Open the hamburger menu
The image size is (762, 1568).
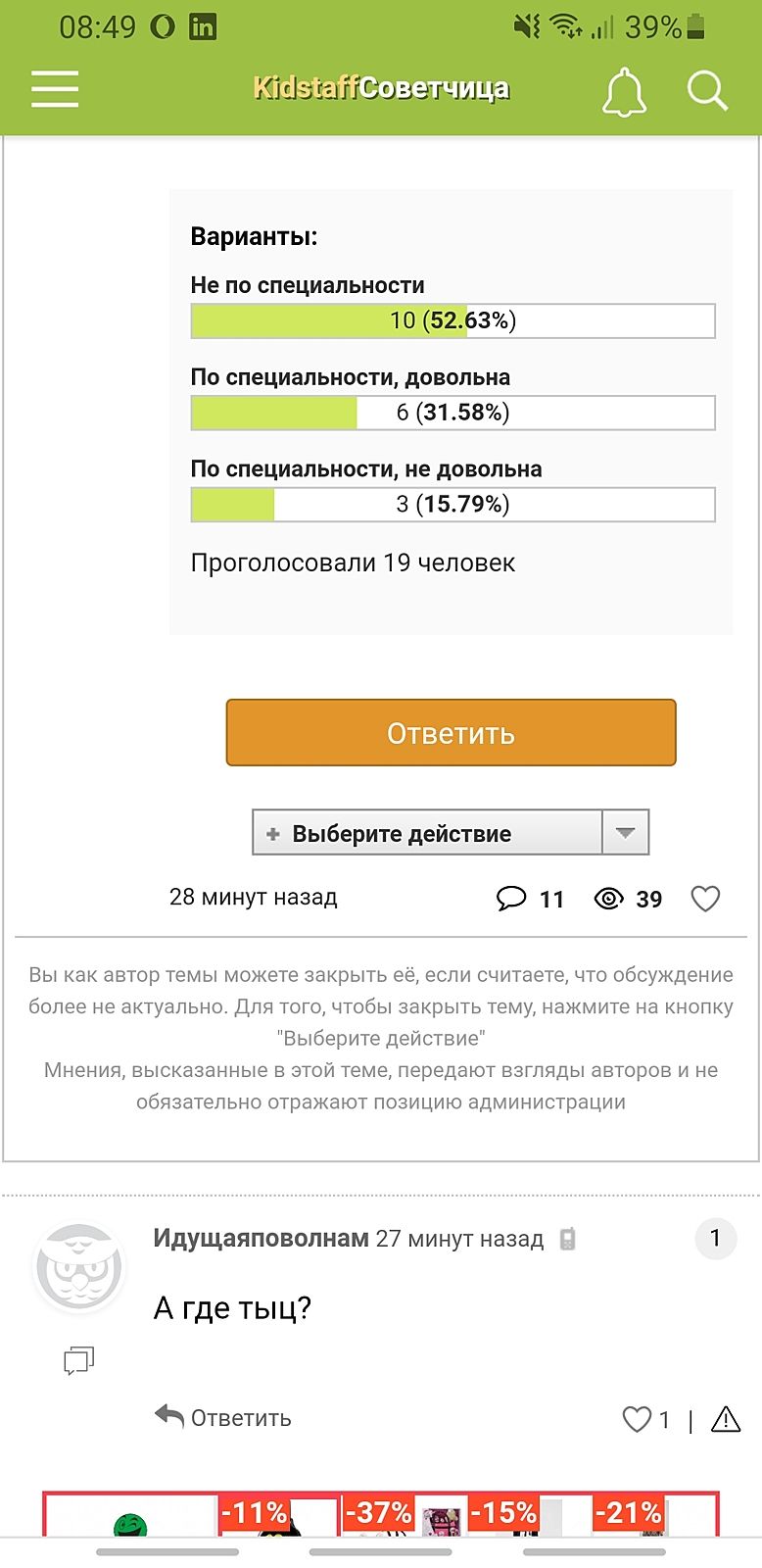55,89
